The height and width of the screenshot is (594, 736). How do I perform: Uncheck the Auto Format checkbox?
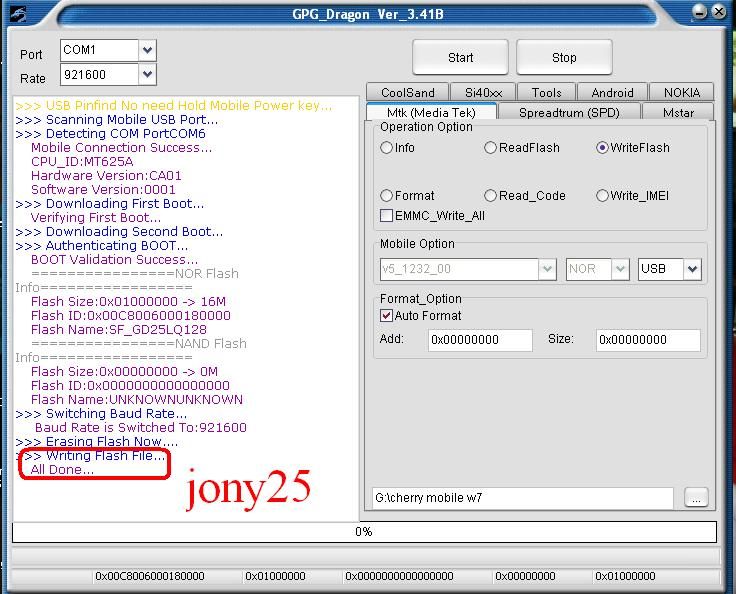pos(387,316)
